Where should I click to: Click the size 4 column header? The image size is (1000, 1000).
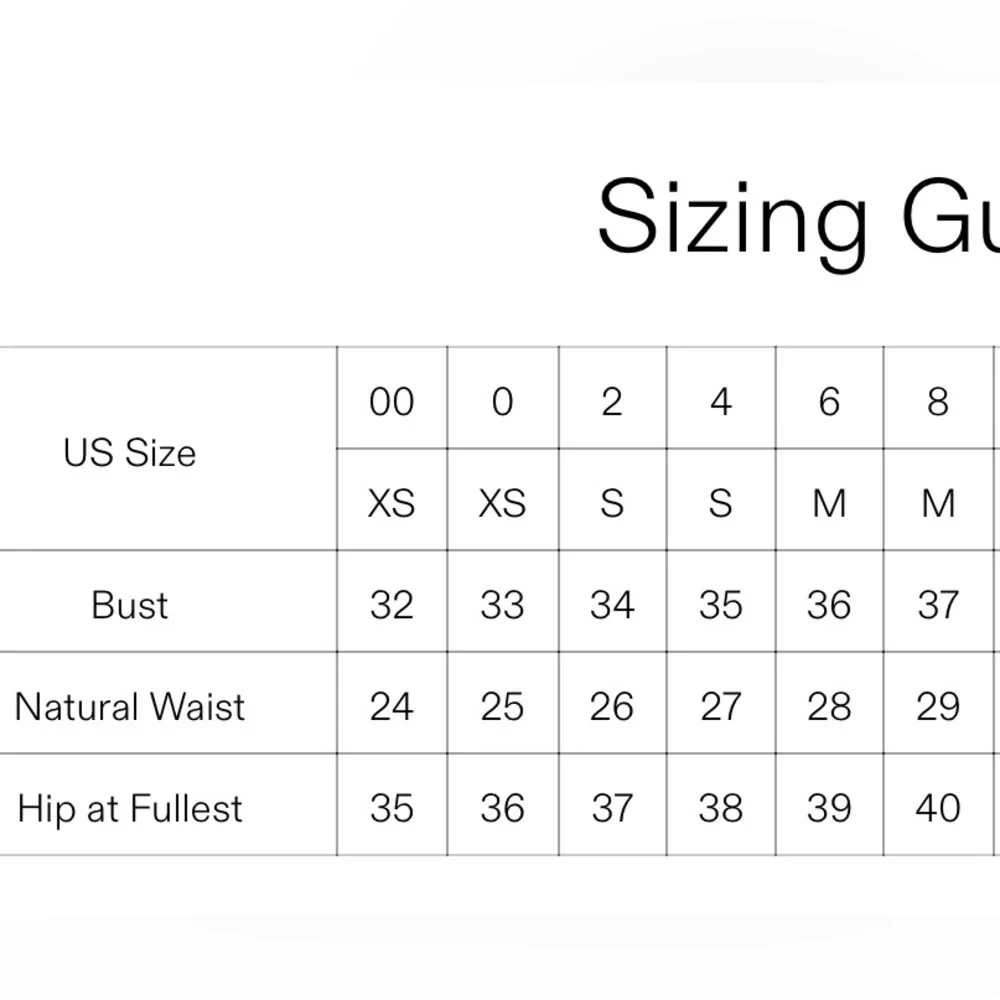click(x=720, y=402)
